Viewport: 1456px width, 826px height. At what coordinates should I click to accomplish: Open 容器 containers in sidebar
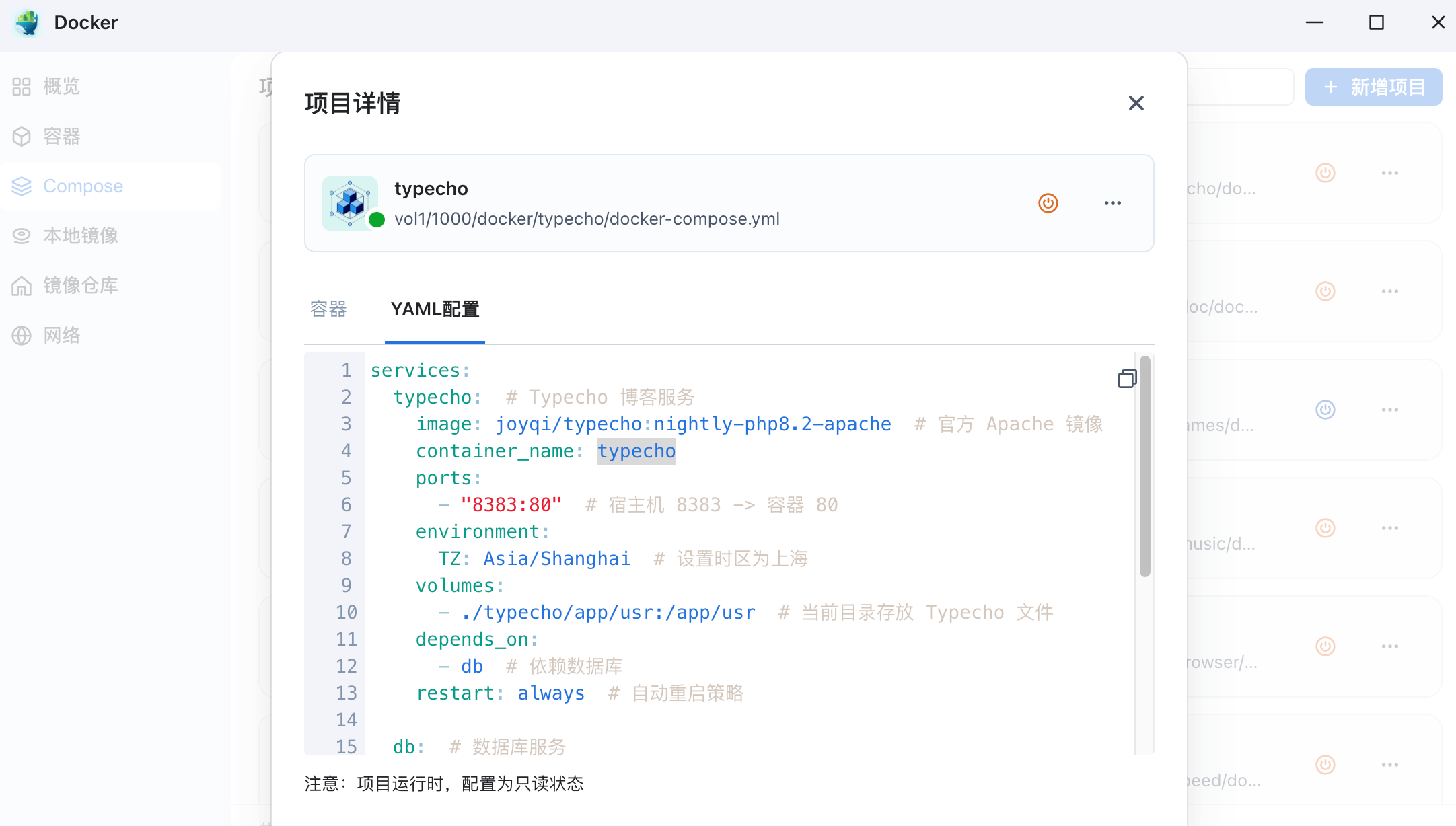point(61,137)
